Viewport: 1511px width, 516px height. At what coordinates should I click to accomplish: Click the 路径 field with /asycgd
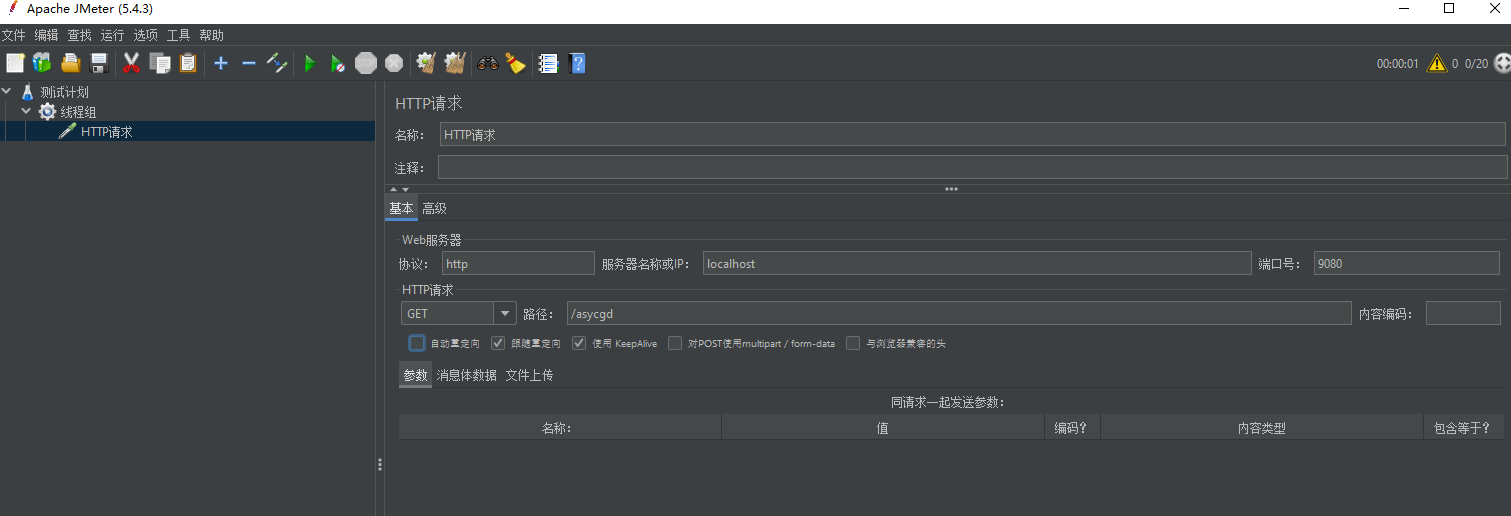959,313
